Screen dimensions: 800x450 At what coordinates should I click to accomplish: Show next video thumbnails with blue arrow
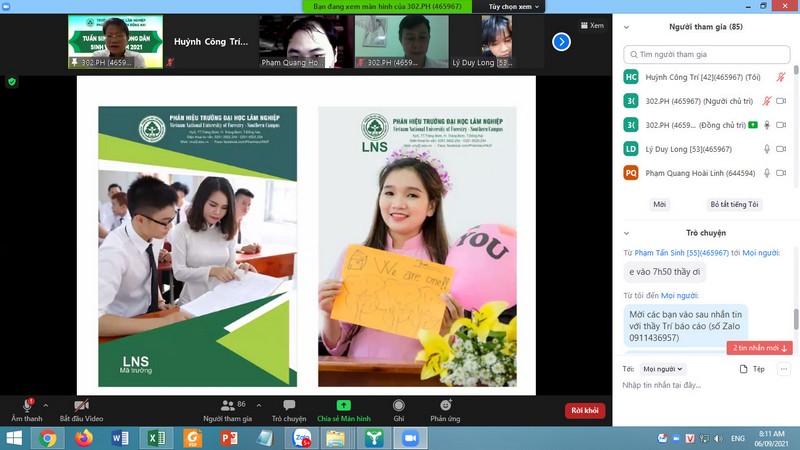pyautogui.click(x=561, y=42)
